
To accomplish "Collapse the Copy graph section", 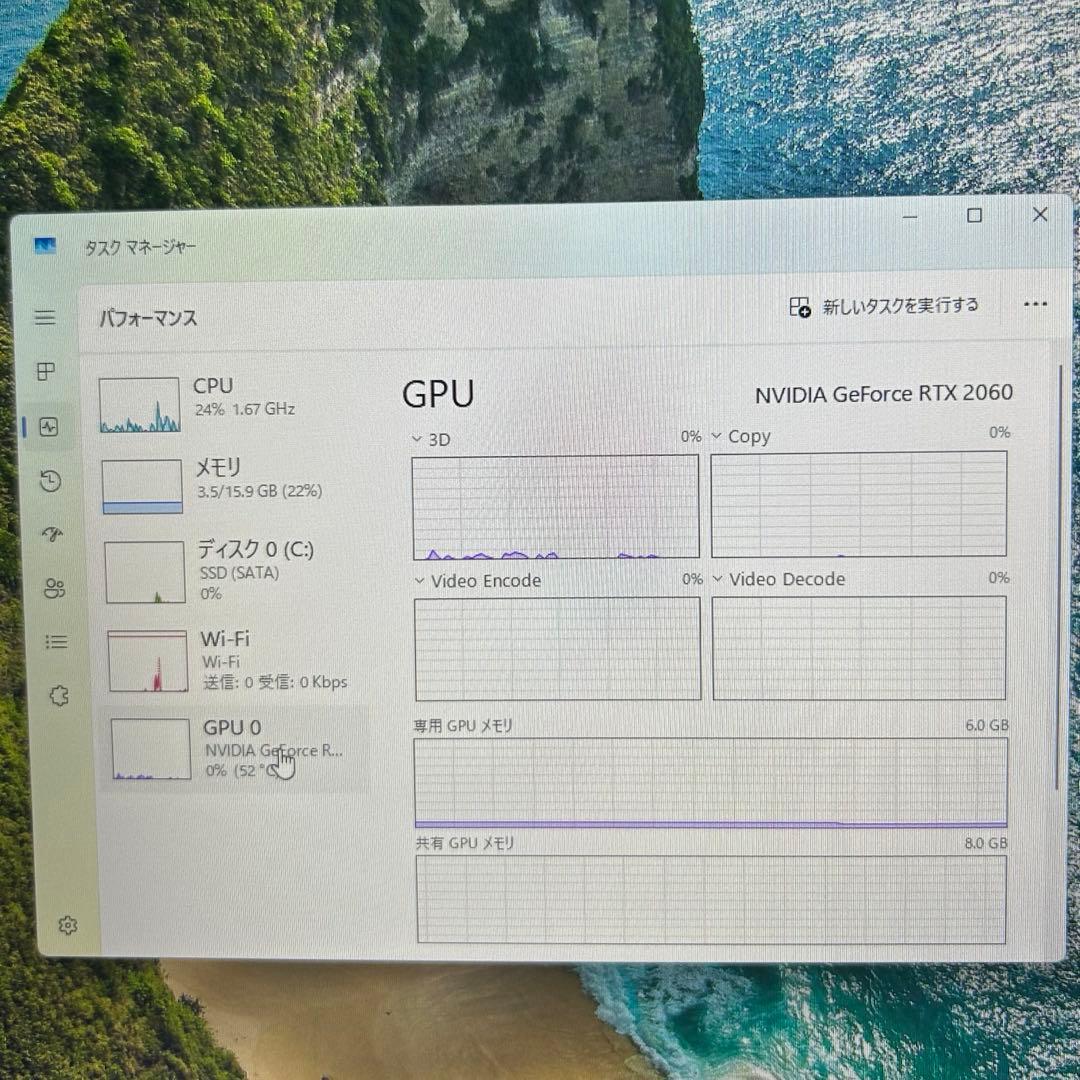I will tap(716, 436).
